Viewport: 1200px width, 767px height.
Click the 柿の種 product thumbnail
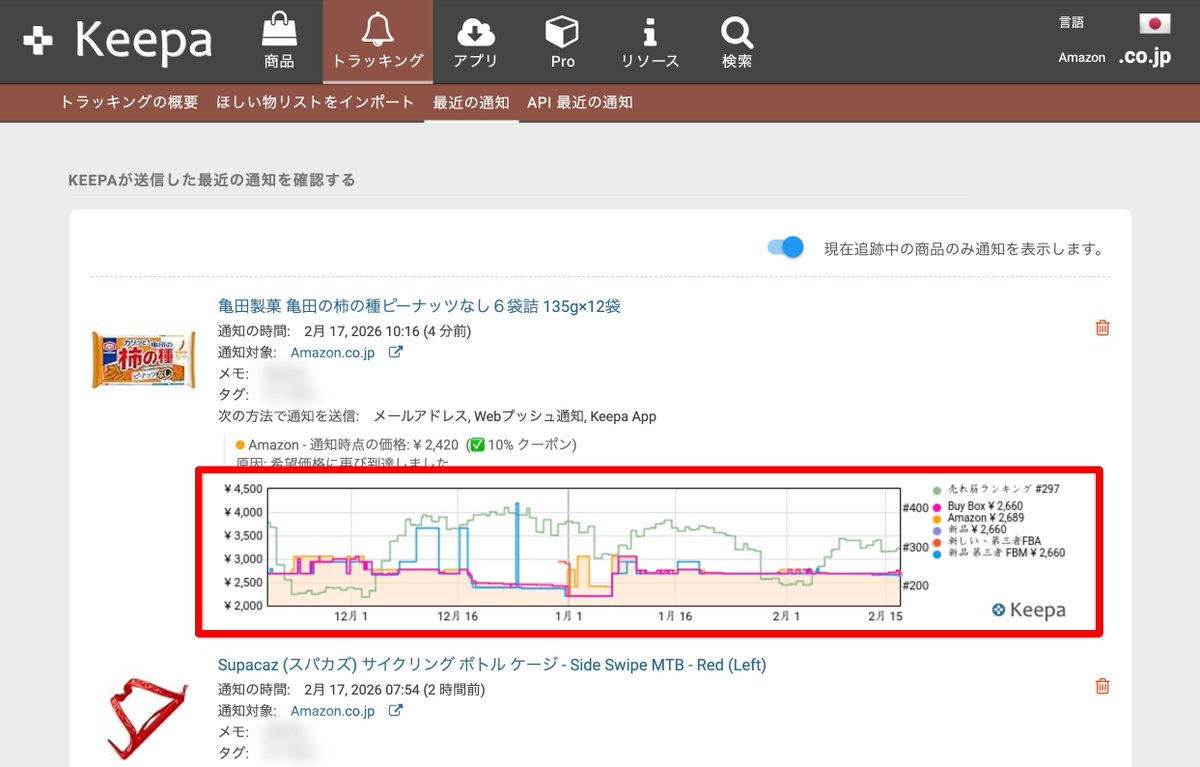pos(144,360)
